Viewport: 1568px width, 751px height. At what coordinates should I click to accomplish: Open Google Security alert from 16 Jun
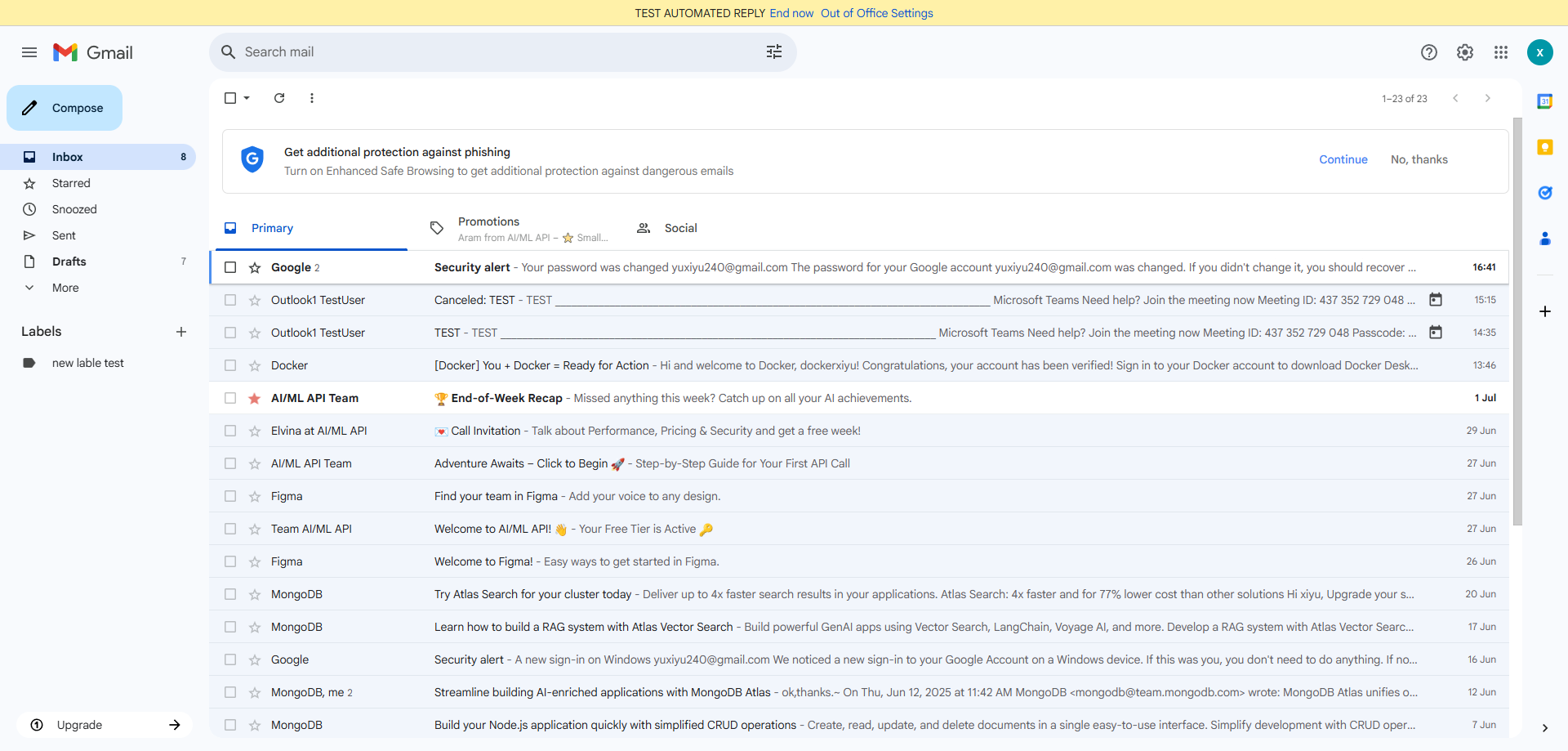859,659
